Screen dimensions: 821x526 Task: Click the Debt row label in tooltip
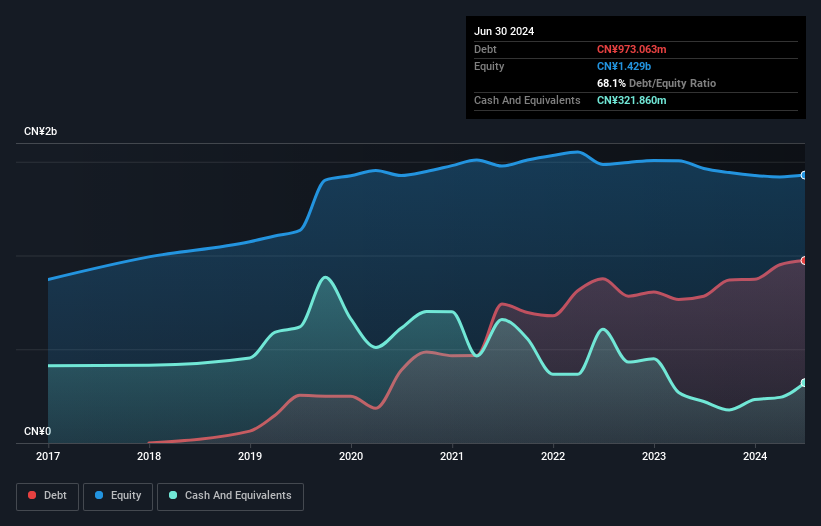(x=485, y=49)
